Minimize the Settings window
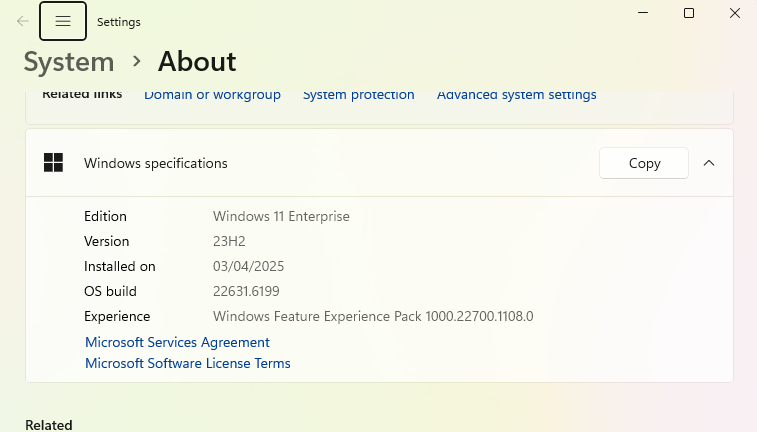 [x=643, y=13]
